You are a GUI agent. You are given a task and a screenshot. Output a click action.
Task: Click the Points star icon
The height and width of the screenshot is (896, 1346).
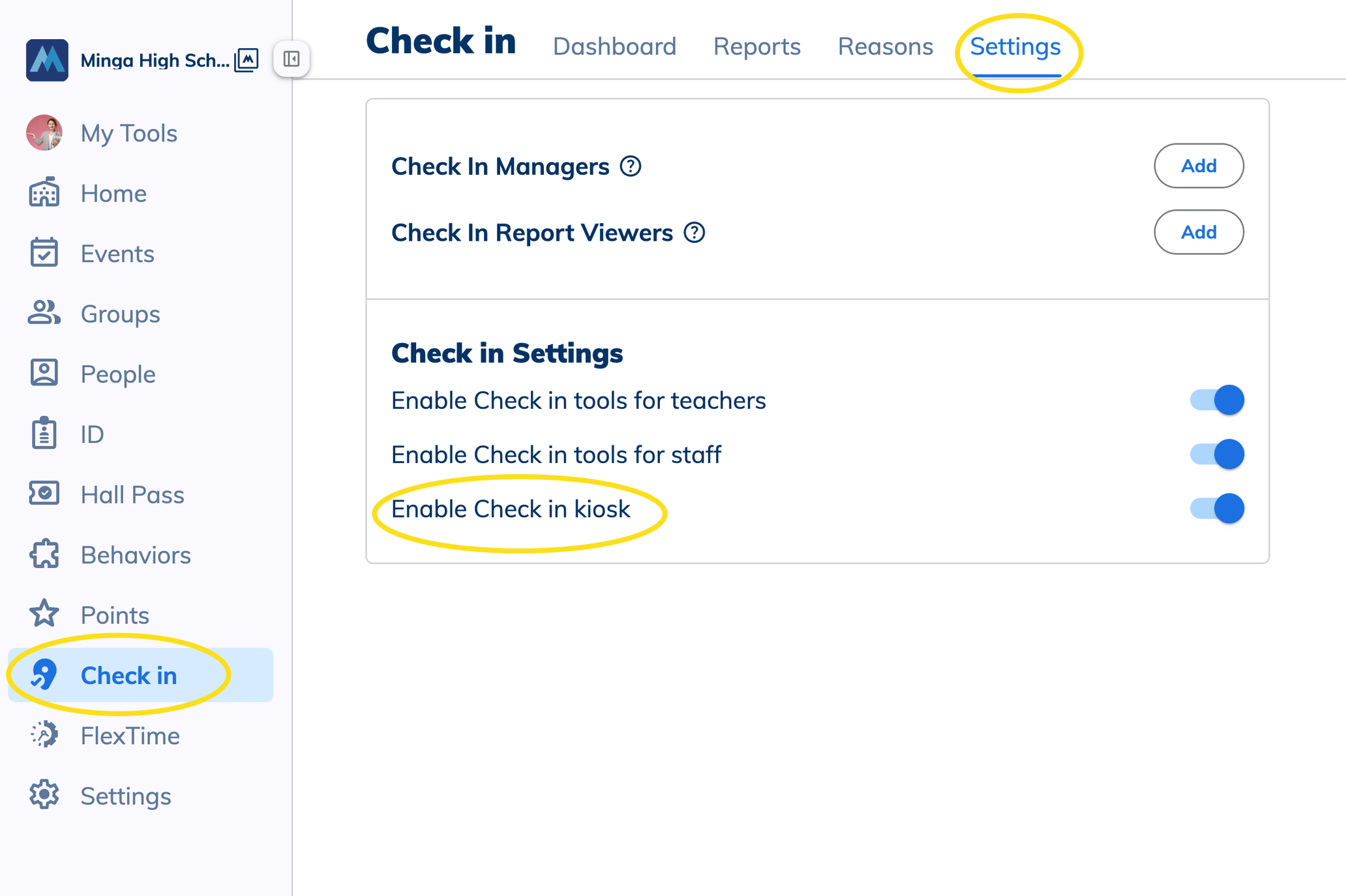point(43,614)
